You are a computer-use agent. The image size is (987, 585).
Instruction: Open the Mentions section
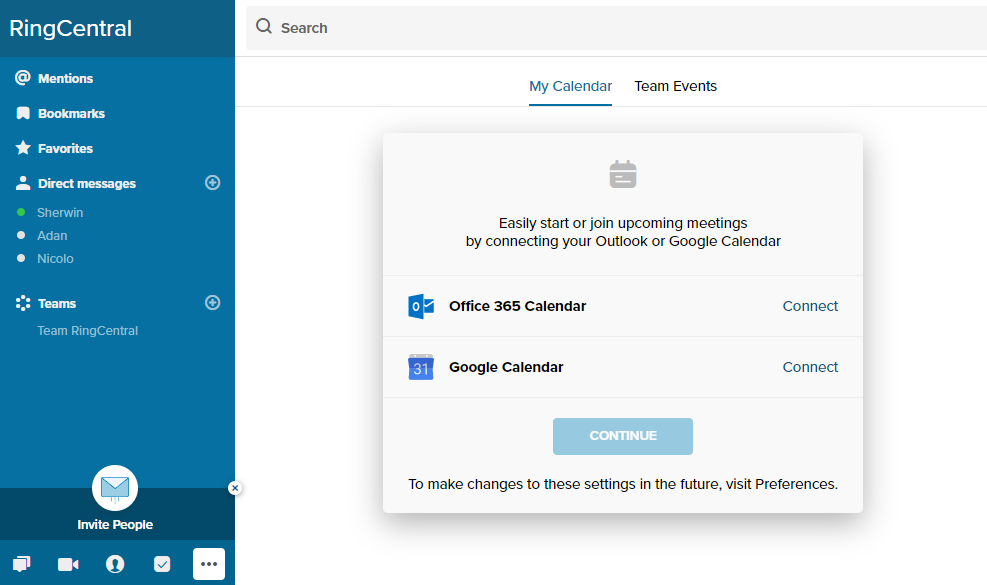(x=65, y=79)
